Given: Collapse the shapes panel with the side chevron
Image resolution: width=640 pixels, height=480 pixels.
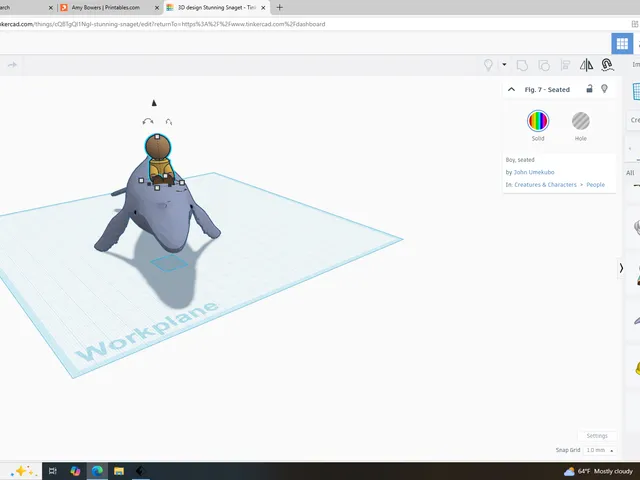Looking at the screenshot, I should pos(621,268).
